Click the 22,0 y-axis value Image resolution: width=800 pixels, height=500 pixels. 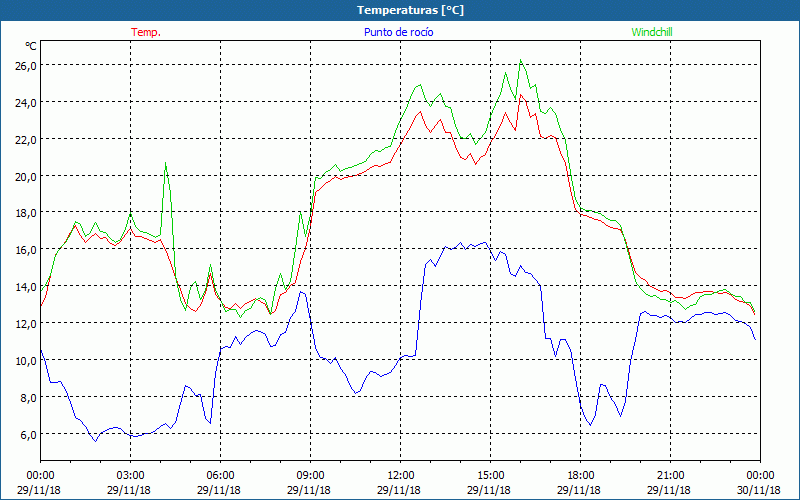[x=26, y=139]
